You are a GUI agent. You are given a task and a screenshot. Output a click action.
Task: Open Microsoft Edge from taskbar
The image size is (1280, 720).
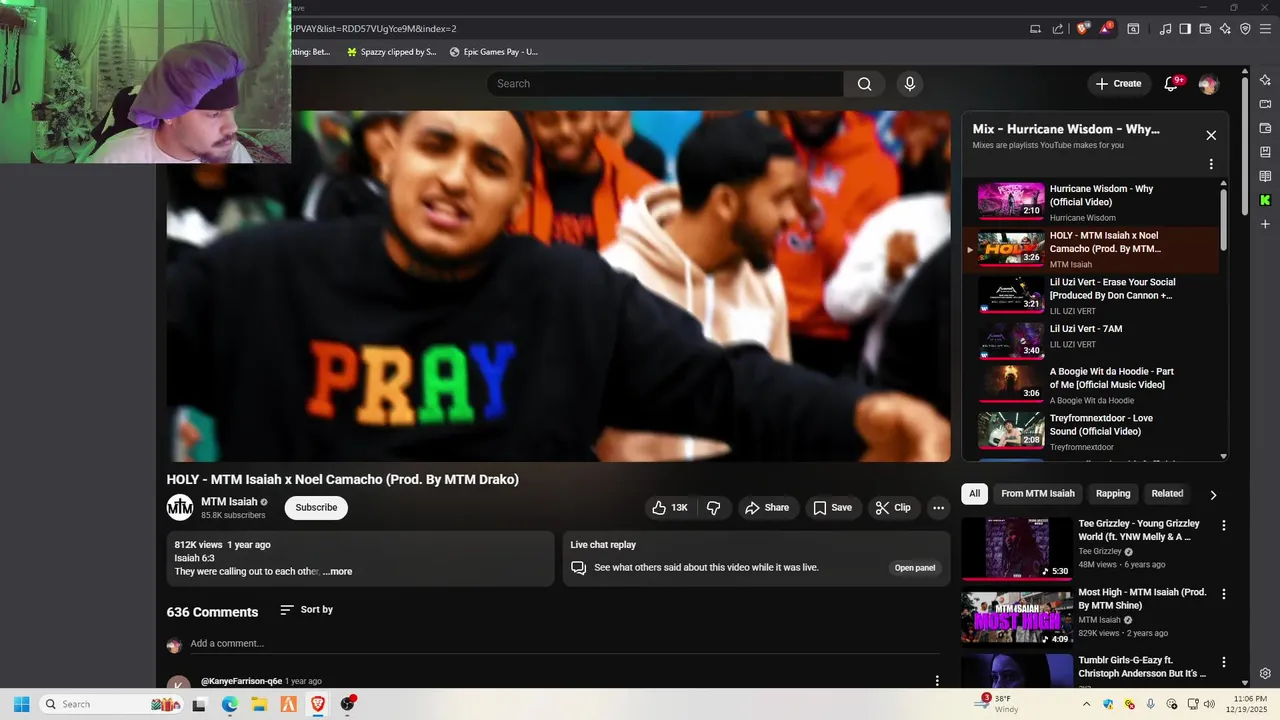229,704
